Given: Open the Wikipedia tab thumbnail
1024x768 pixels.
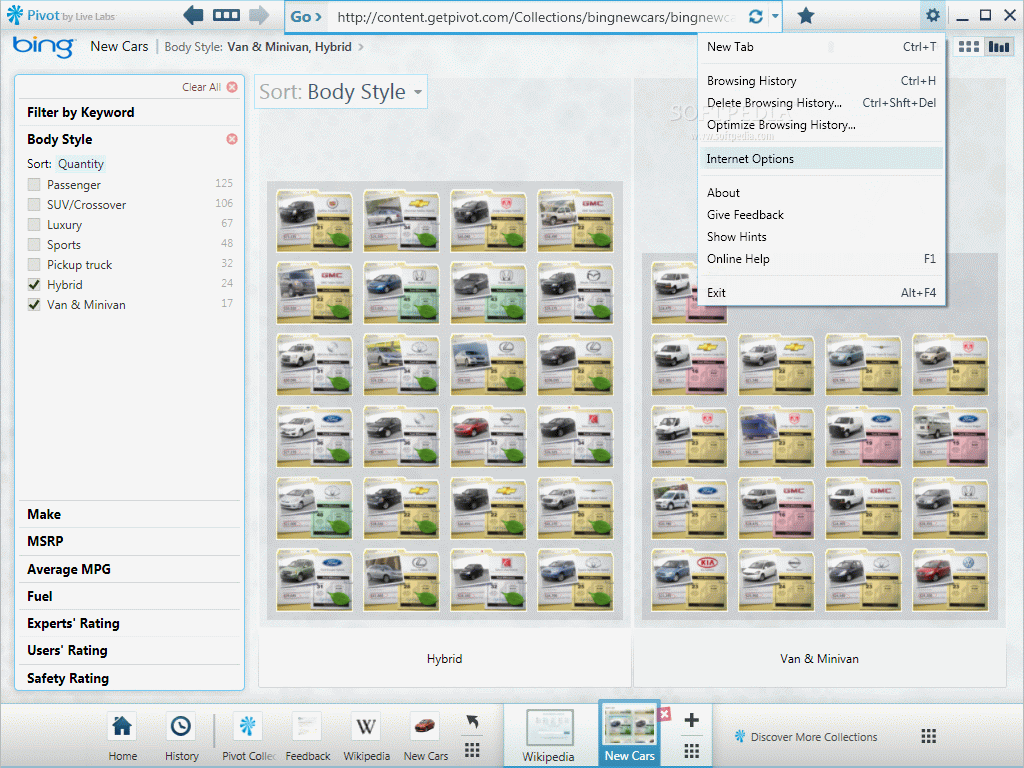Looking at the screenshot, I should click(x=550, y=727).
